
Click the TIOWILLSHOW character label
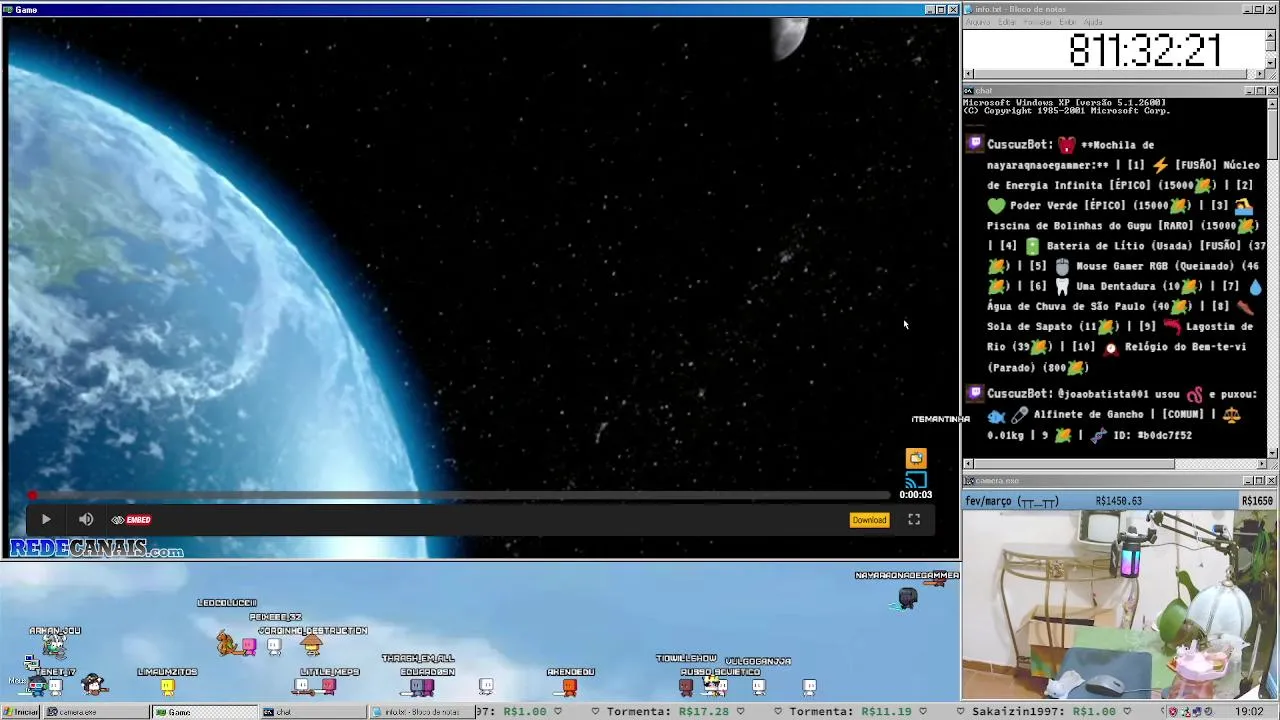coord(687,658)
